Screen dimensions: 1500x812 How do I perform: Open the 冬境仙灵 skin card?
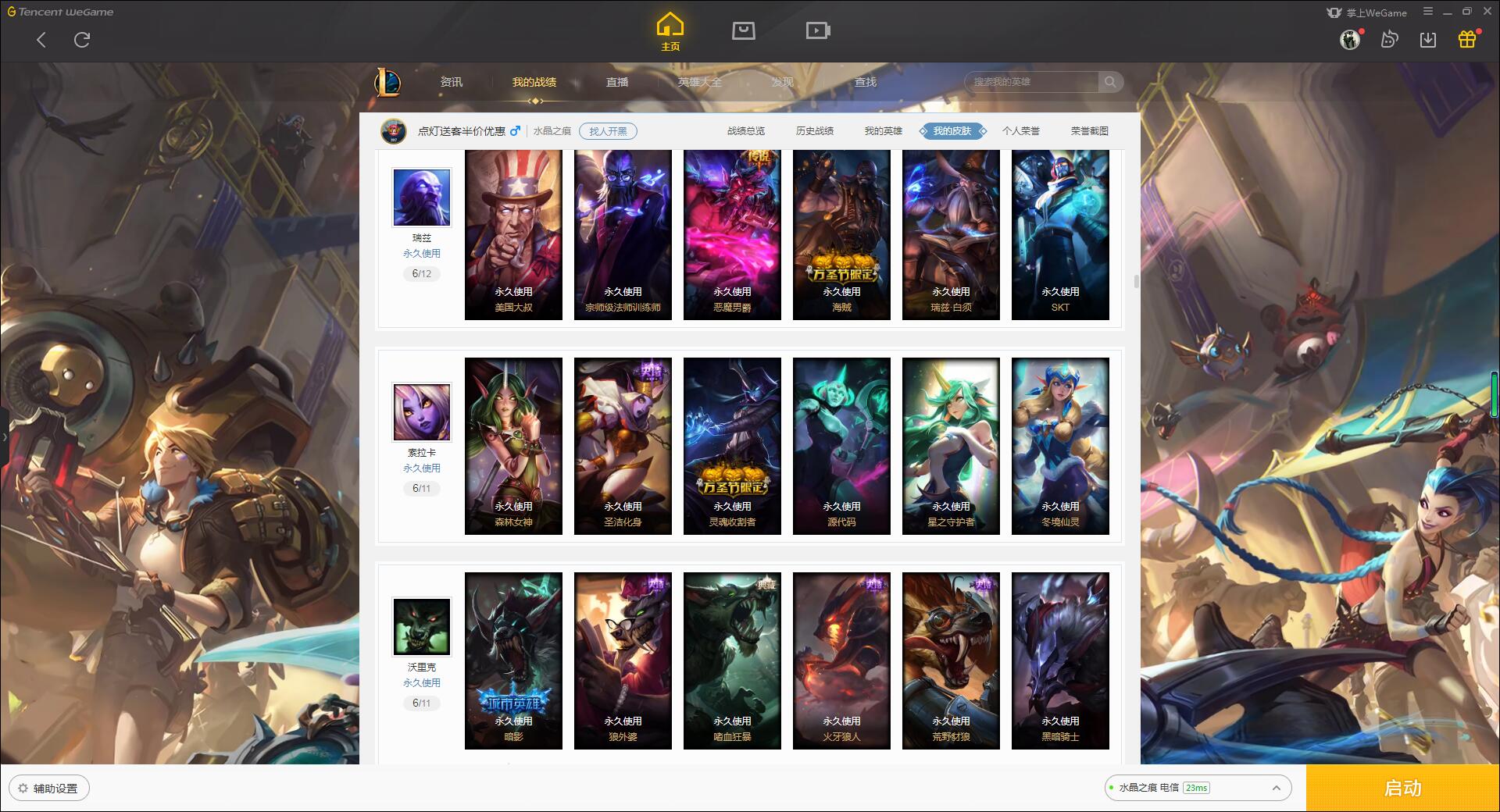(x=1060, y=446)
